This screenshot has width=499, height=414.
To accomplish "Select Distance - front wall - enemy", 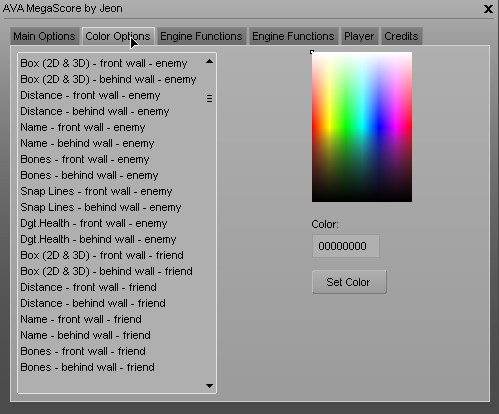I will [90, 95].
